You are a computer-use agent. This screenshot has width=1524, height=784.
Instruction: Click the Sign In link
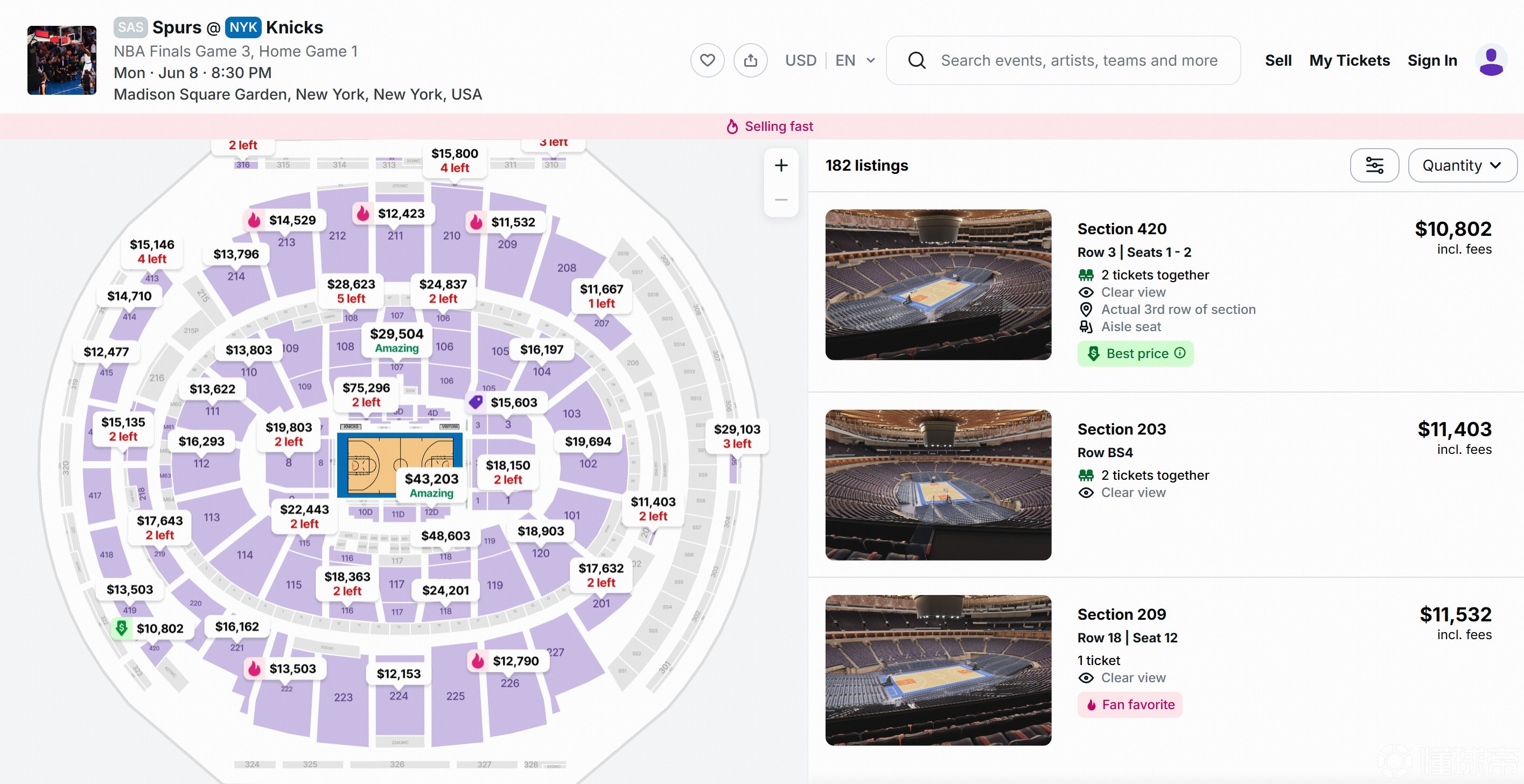pos(1432,60)
